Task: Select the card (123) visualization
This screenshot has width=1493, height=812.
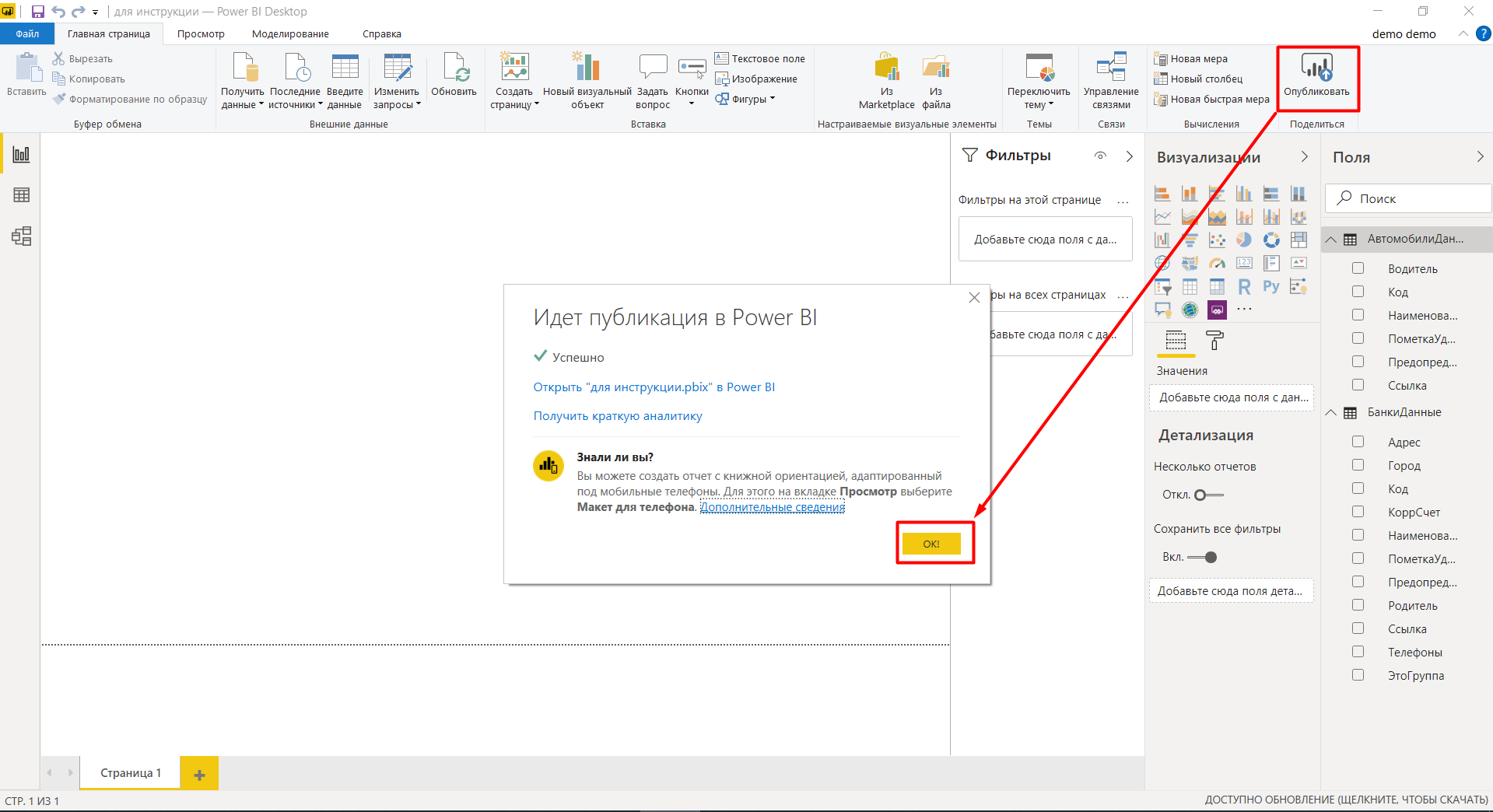Action: pos(1244,263)
